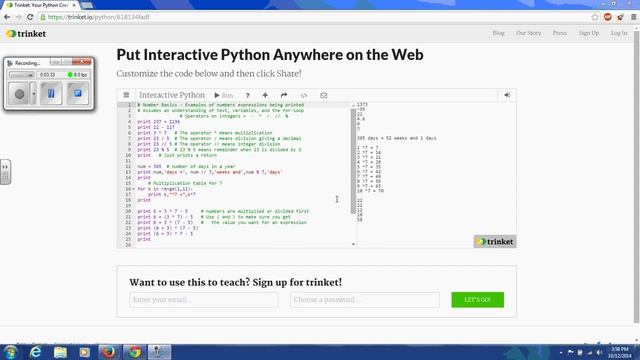Run the Python code

pyautogui.click(x=224, y=95)
